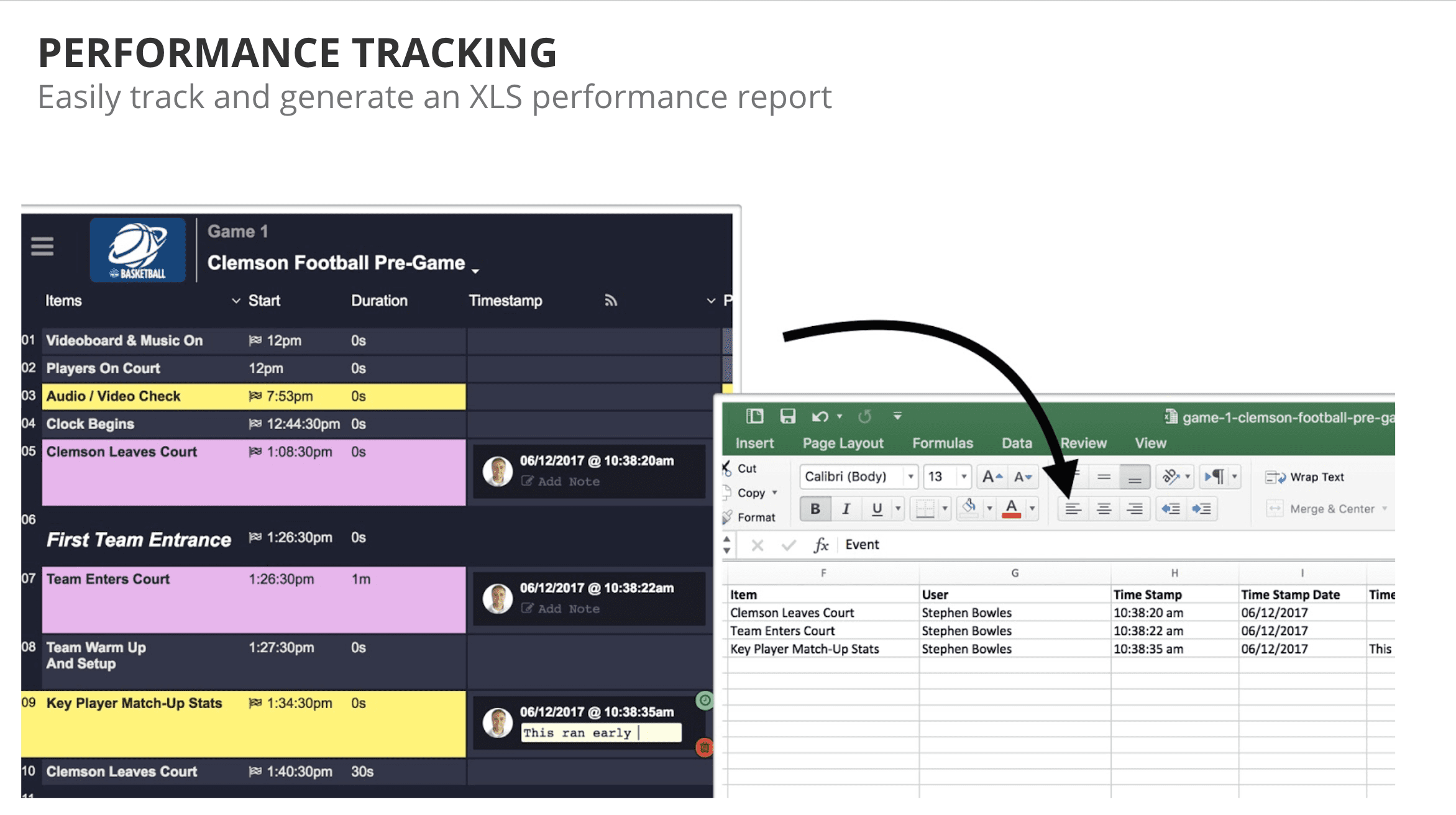Click the red font color button
The image size is (1456, 815).
click(1011, 509)
